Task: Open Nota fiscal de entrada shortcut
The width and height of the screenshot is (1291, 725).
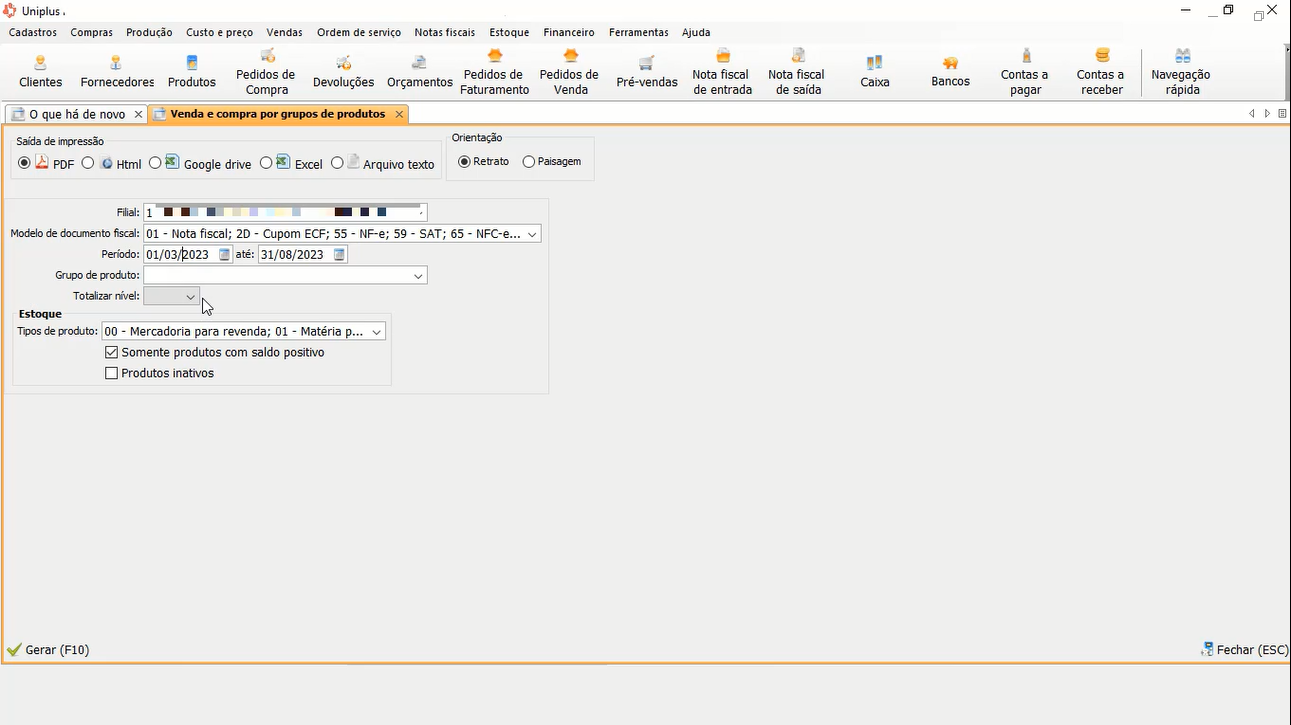Action: pyautogui.click(x=722, y=72)
